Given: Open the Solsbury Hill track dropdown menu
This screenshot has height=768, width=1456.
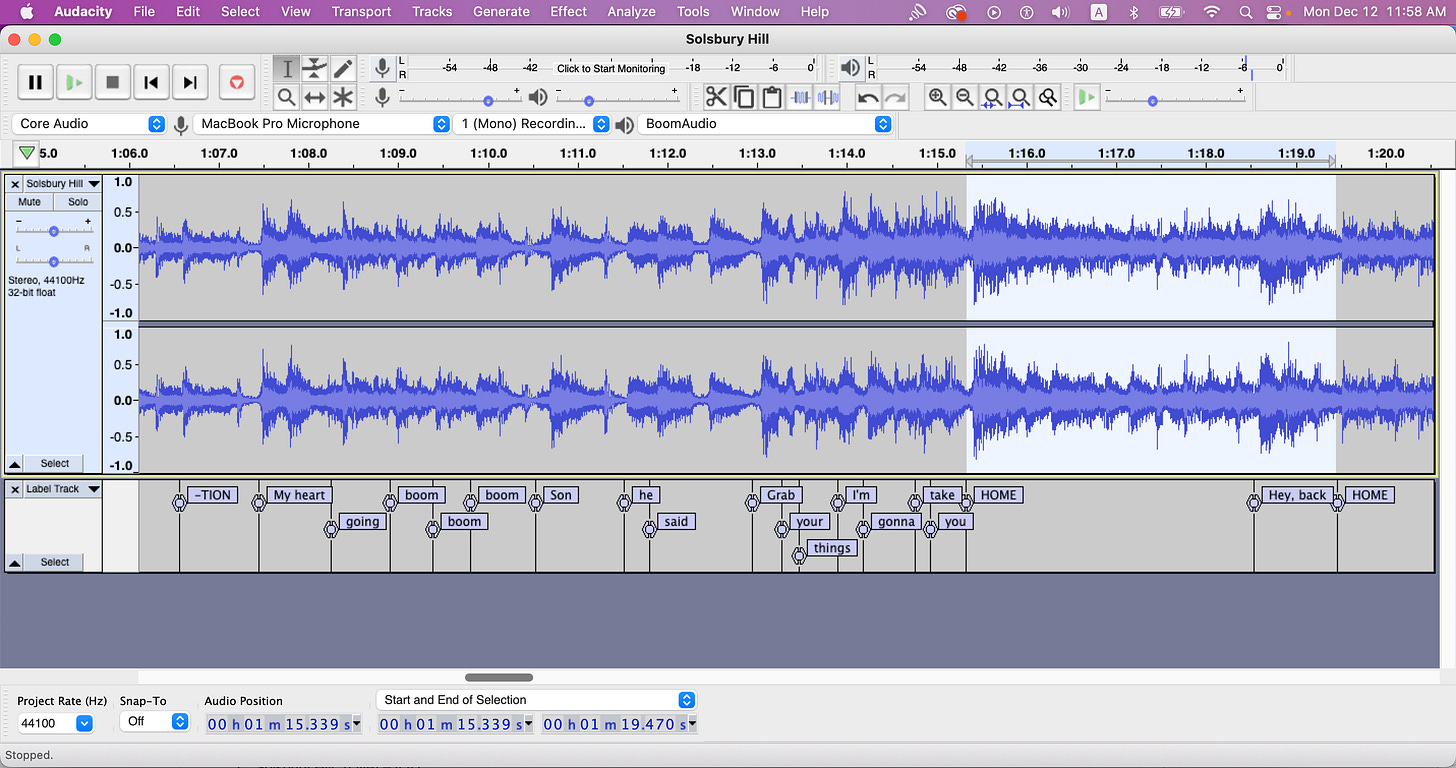Looking at the screenshot, I should click(x=94, y=184).
